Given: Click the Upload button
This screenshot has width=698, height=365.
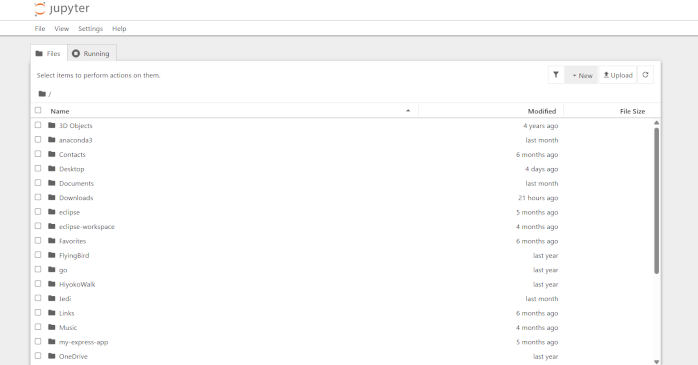Looking at the screenshot, I should coord(618,75).
